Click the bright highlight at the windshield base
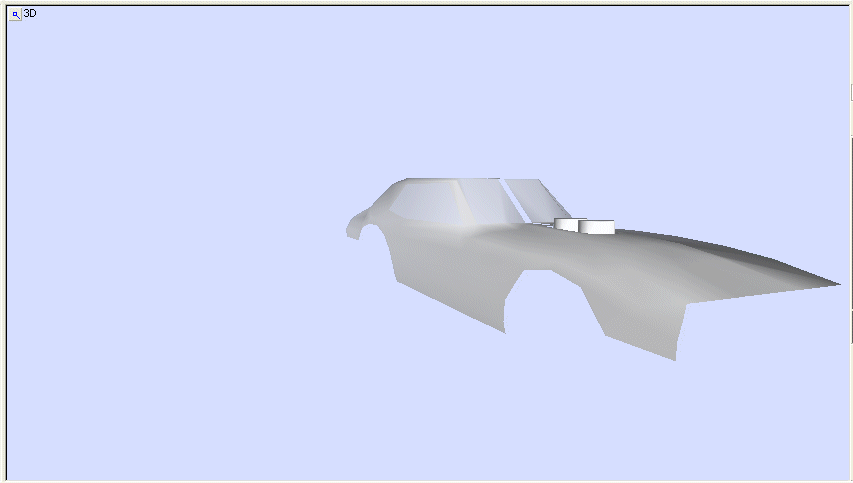 coord(470,232)
